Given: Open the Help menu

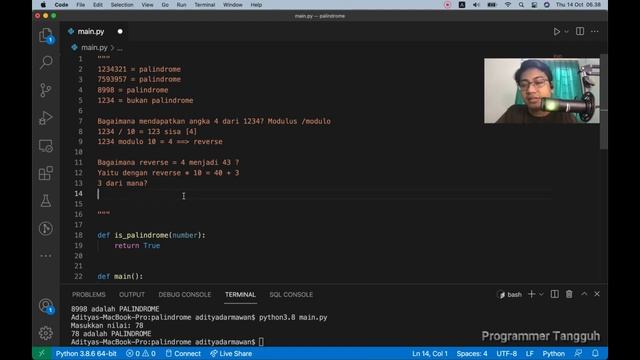Looking at the screenshot, I should coord(256,5).
